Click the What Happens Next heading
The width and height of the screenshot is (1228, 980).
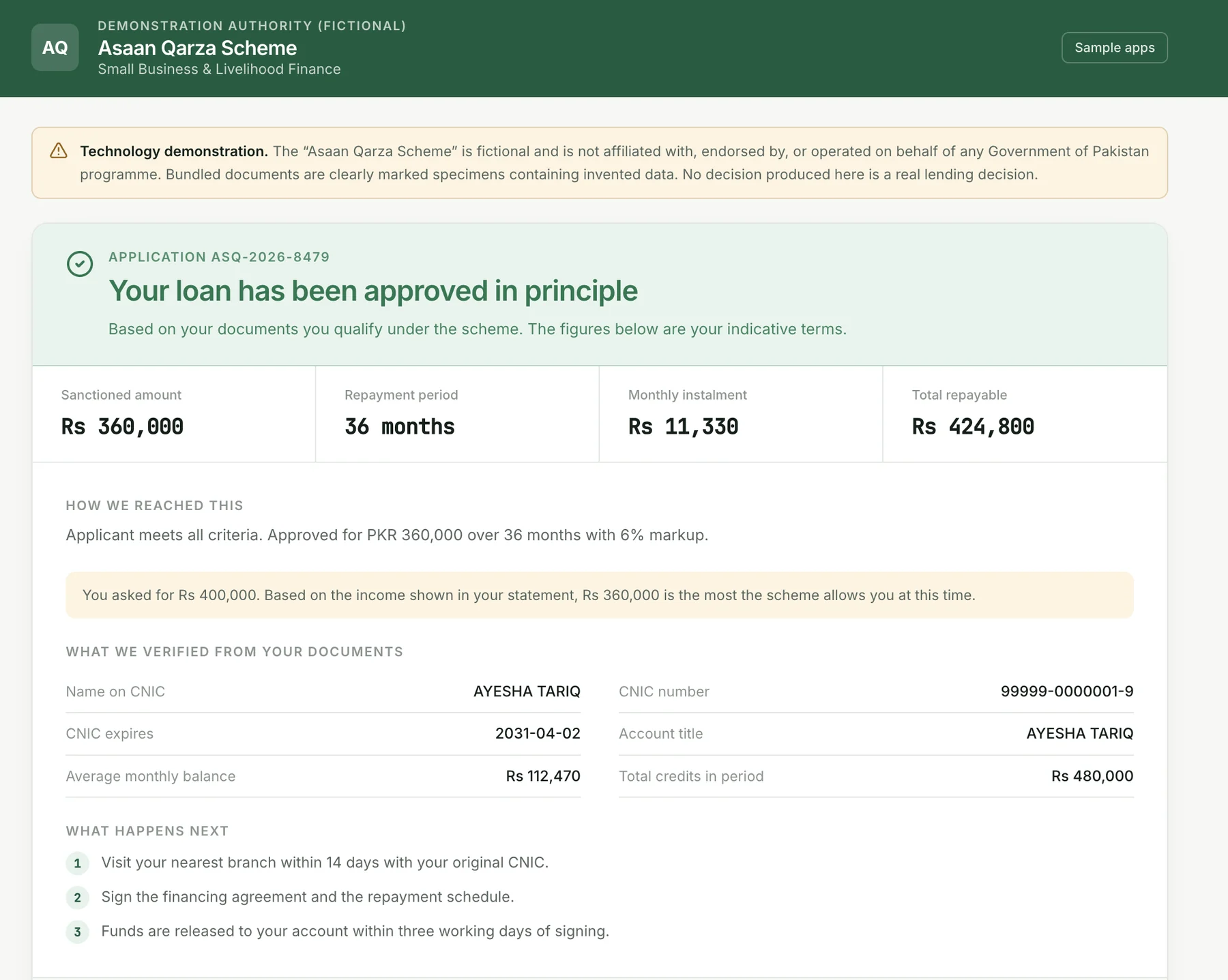pyautogui.click(x=147, y=831)
